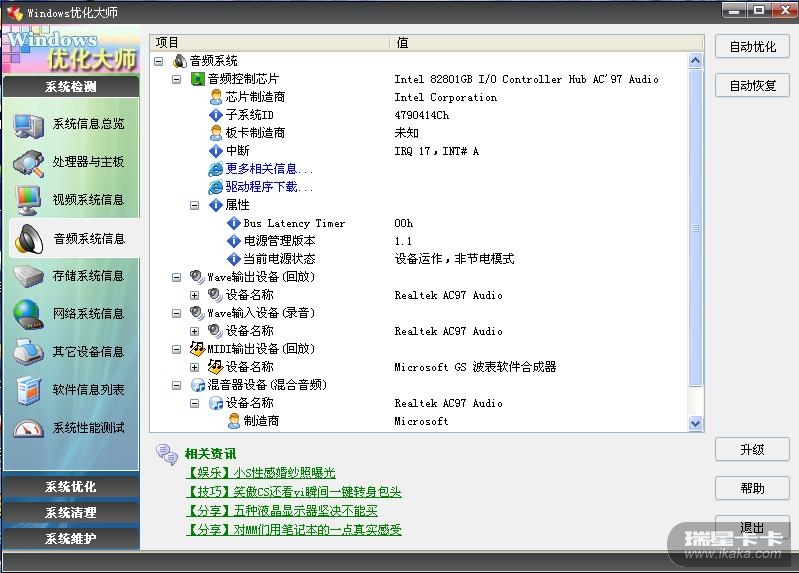This screenshot has width=799, height=573.
Task: Click the 中断 info icon
Action: point(216,151)
